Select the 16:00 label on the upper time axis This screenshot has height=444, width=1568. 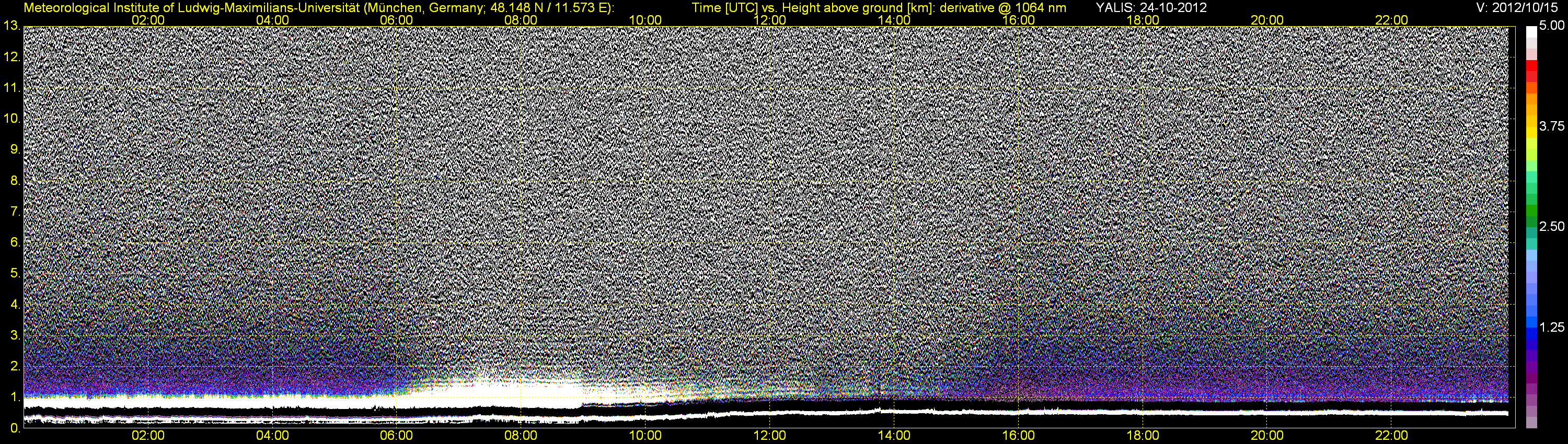tap(1018, 20)
